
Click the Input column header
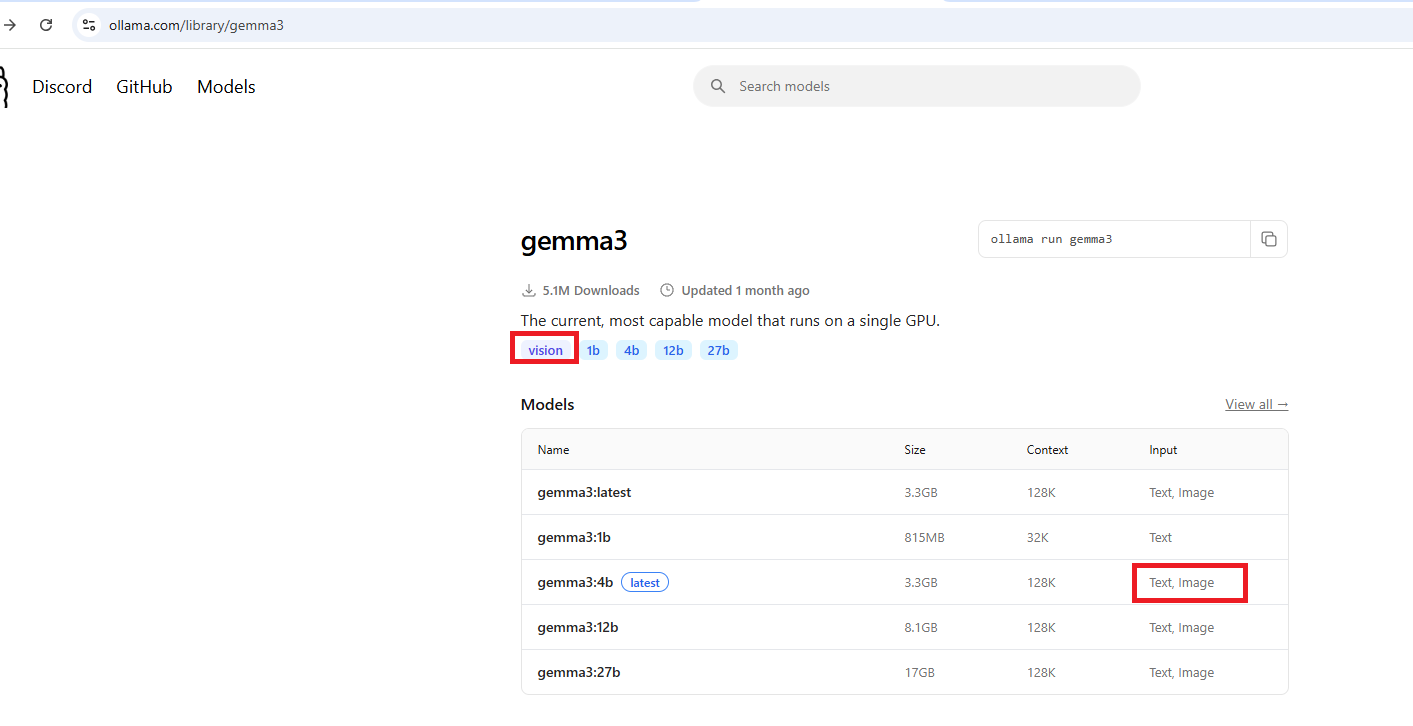point(1163,450)
